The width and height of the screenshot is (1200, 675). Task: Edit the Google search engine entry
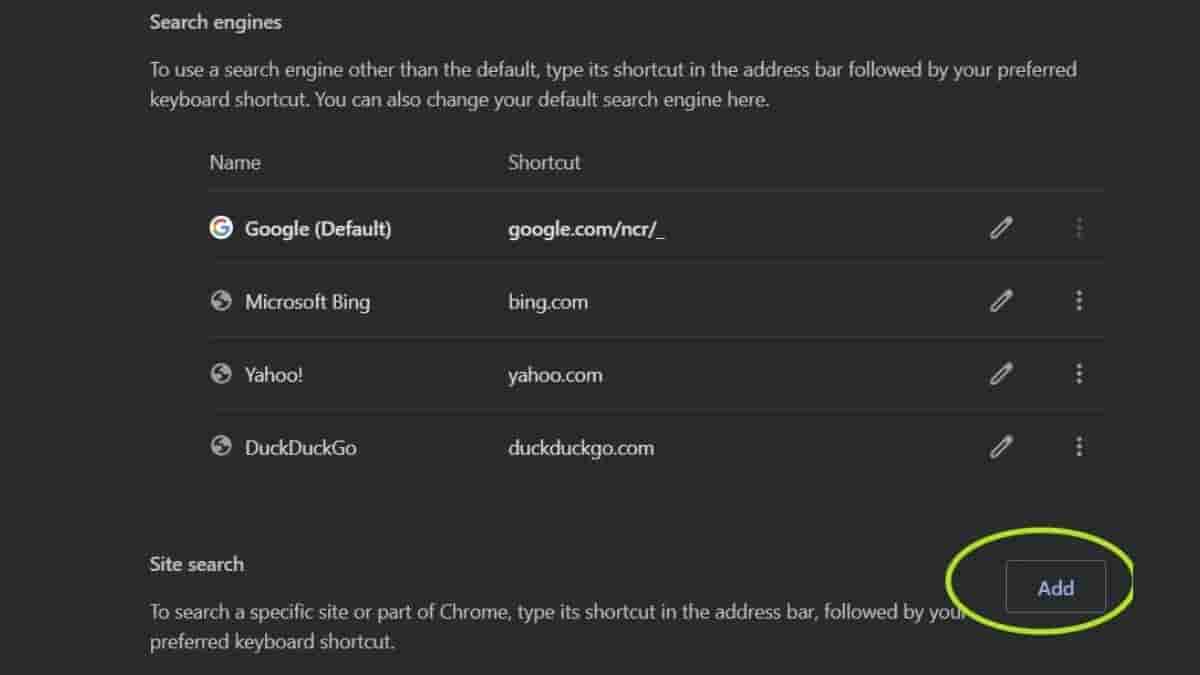coord(1000,228)
